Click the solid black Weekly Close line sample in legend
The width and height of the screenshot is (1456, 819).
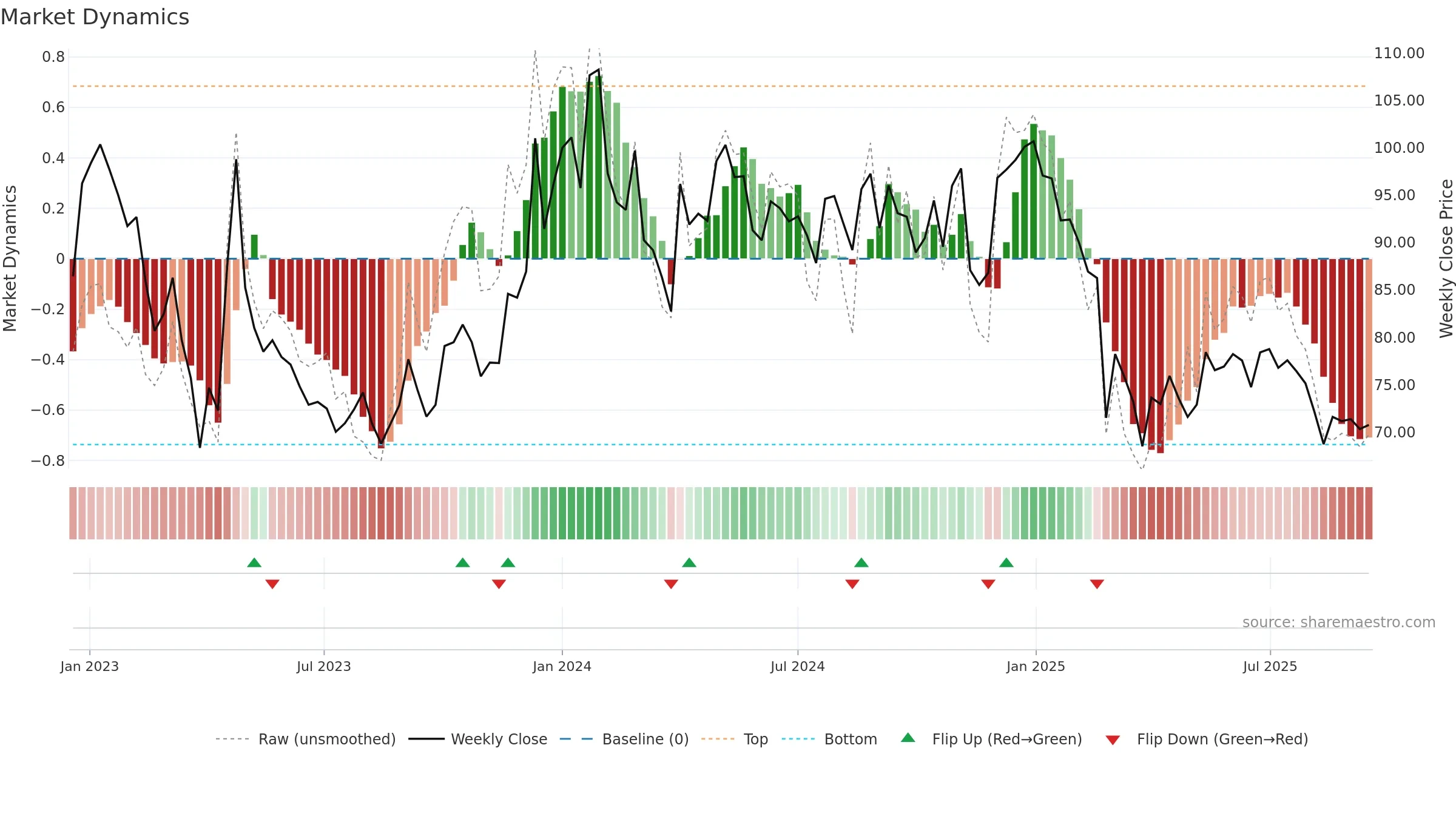(x=426, y=739)
